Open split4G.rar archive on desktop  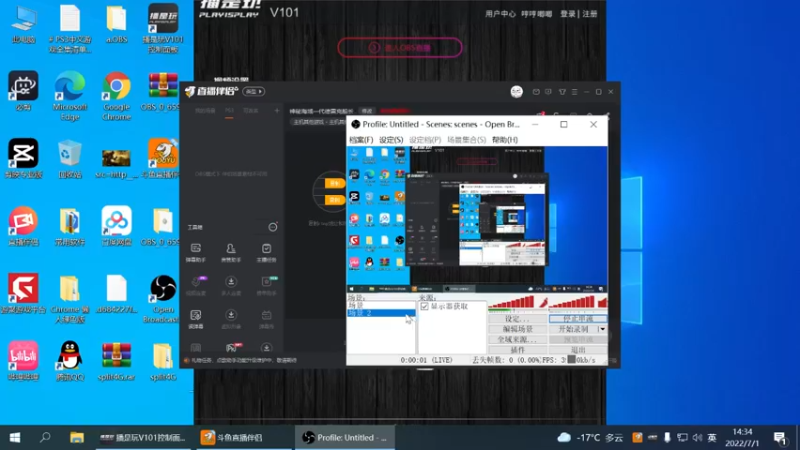116,361
